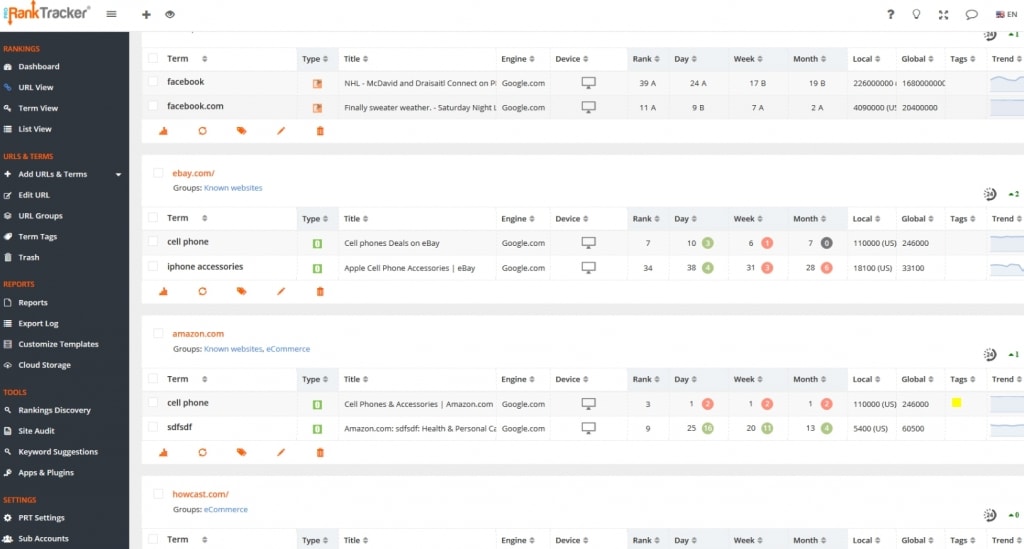Image resolution: width=1024 pixels, height=549 pixels.
Task: Sort the amazon.com table by Week
Action: (748, 379)
